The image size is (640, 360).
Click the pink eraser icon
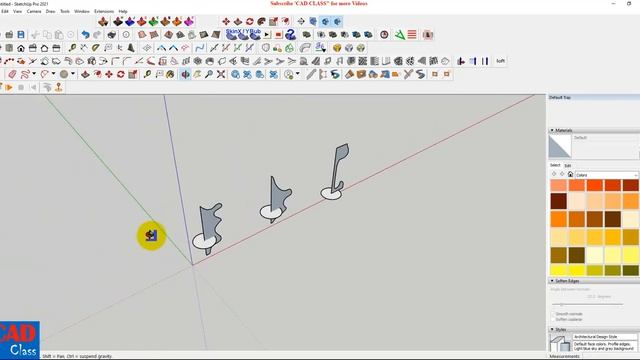[12, 74]
